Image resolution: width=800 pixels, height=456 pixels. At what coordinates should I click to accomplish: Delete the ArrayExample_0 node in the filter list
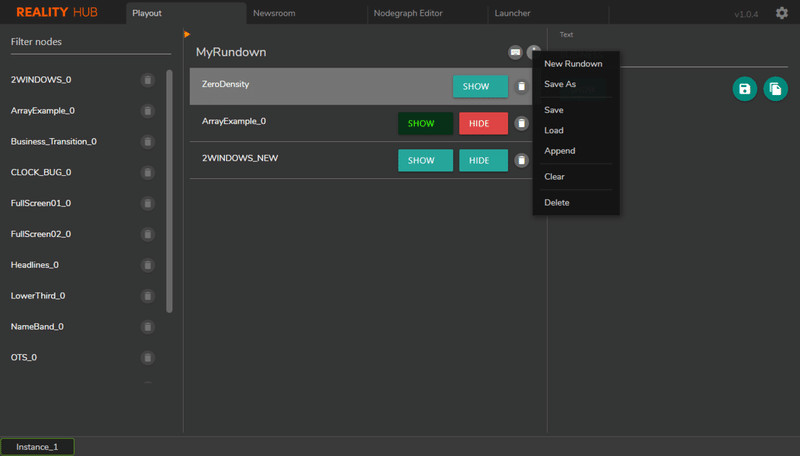147,111
